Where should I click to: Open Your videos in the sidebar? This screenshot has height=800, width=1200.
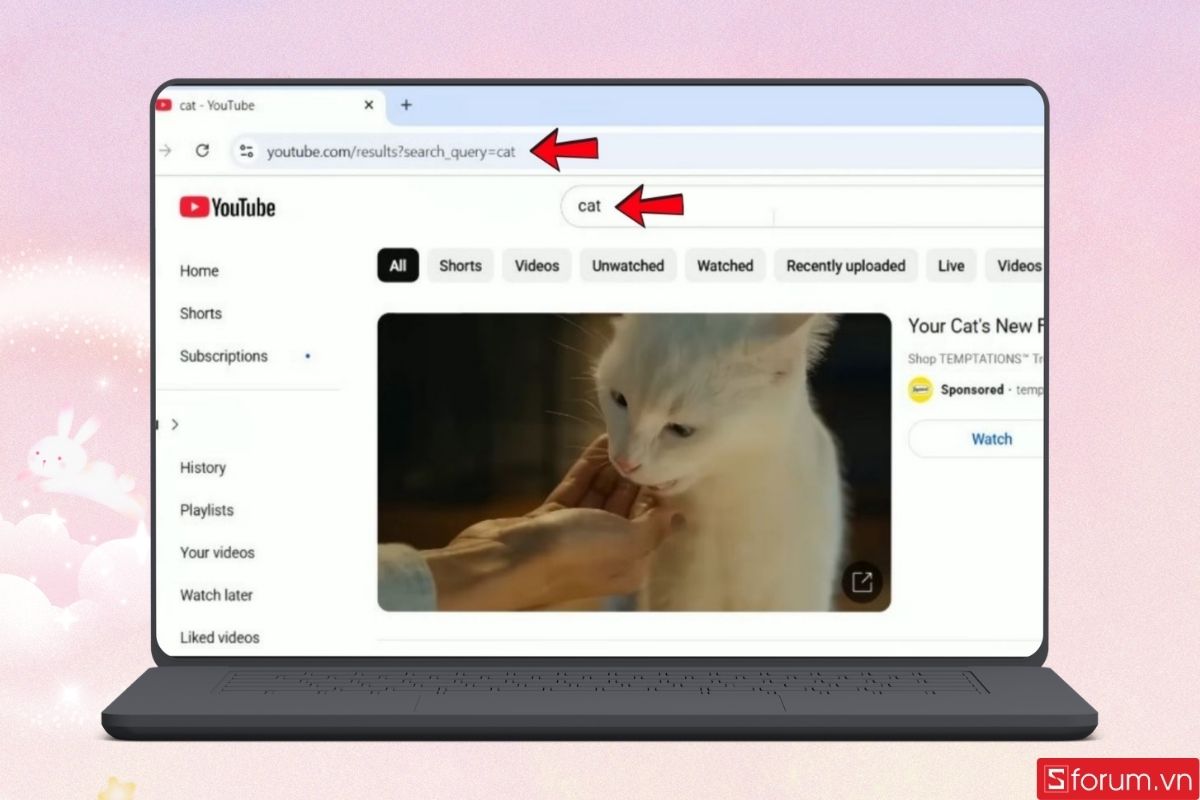[x=217, y=552]
